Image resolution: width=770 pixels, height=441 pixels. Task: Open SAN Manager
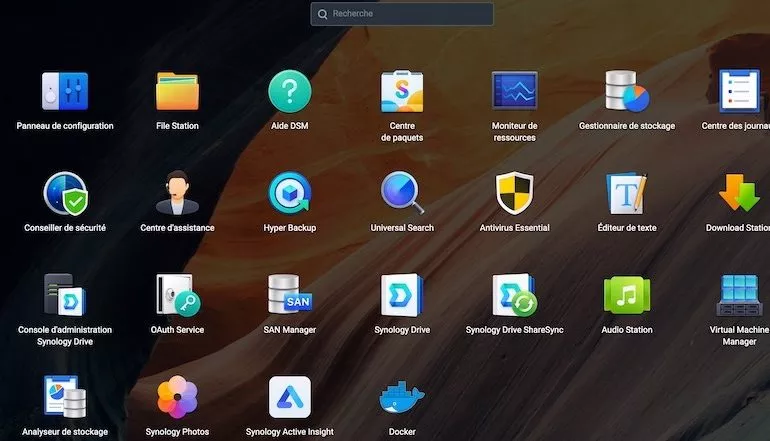[290, 295]
